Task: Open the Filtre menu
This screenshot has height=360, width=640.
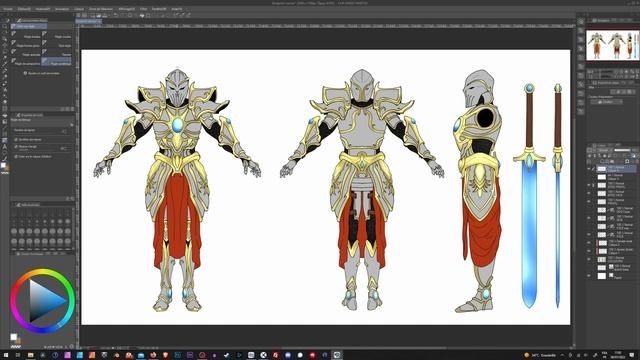Action: pos(143,9)
